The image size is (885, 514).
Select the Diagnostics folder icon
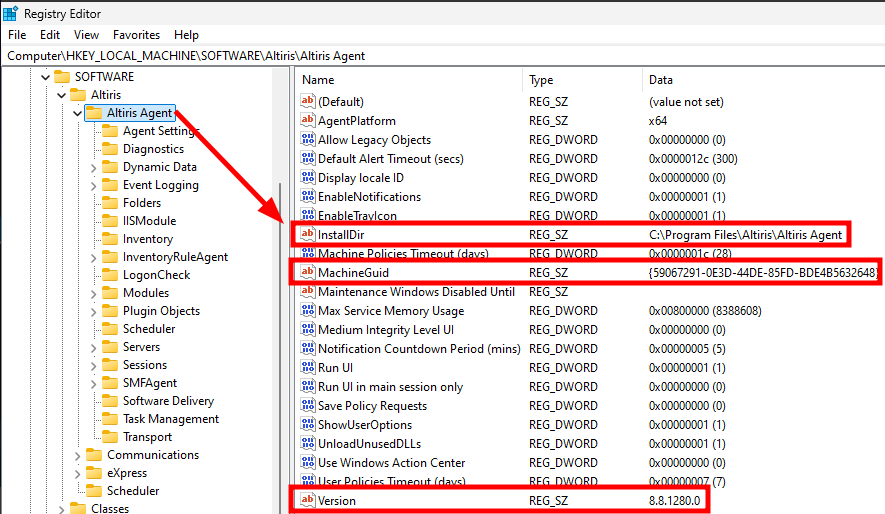click(x=110, y=149)
